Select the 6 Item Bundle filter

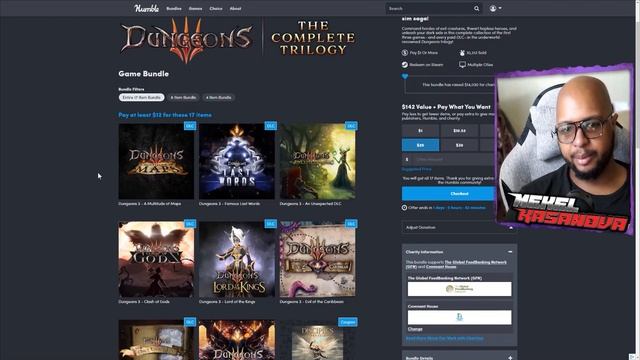pyautogui.click(x=183, y=98)
